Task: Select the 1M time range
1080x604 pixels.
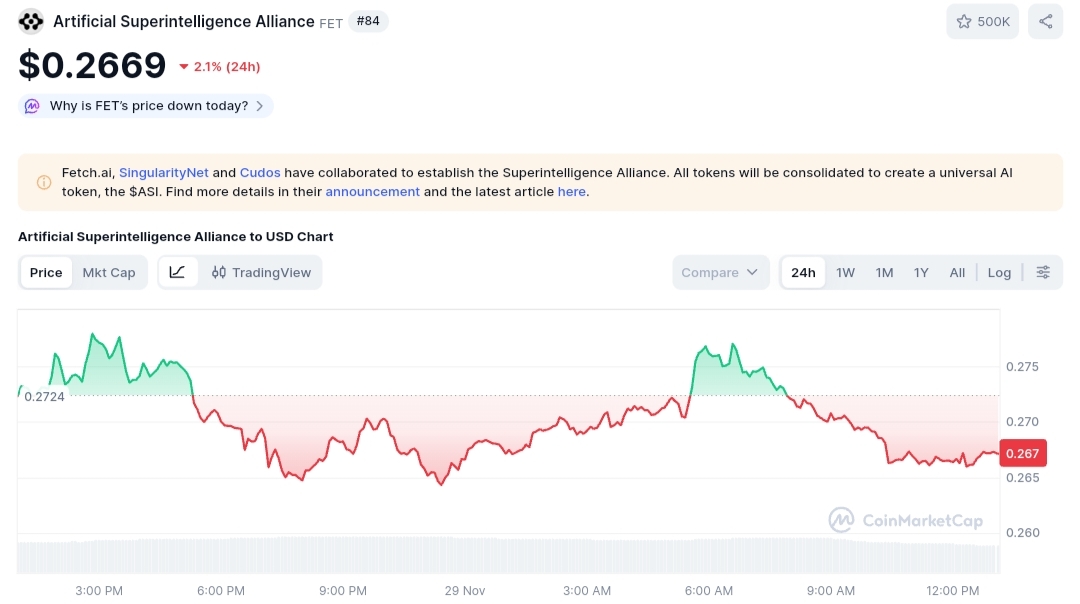Action: pos(884,273)
